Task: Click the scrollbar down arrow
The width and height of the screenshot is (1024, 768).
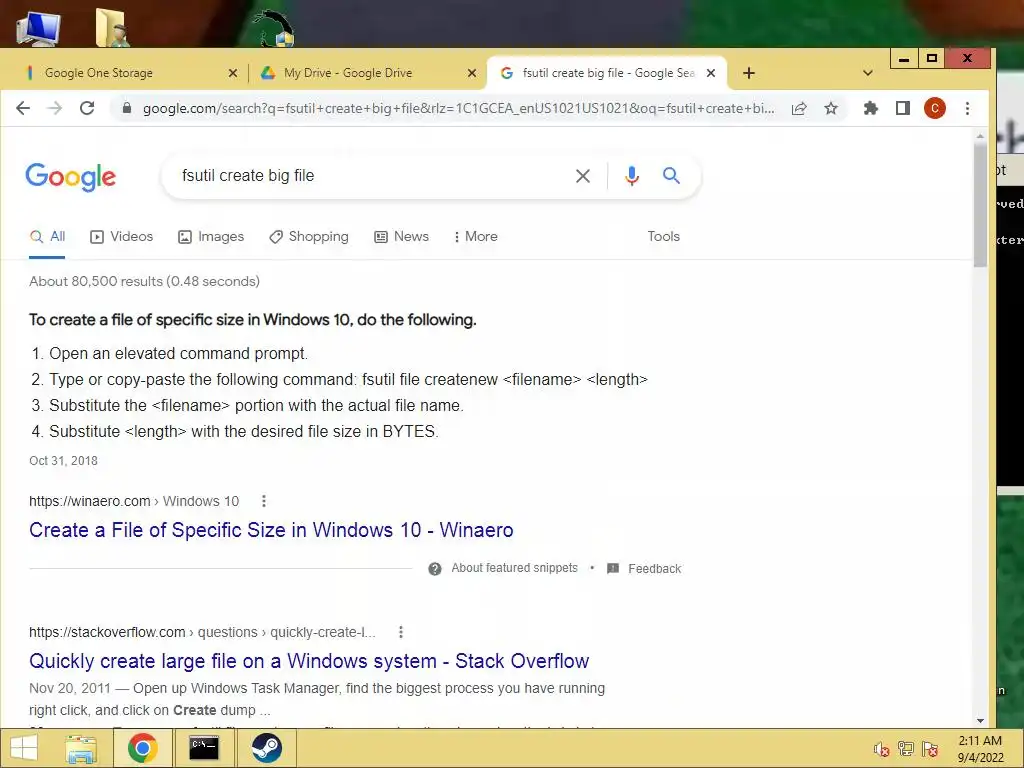Action: click(x=980, y=721)
